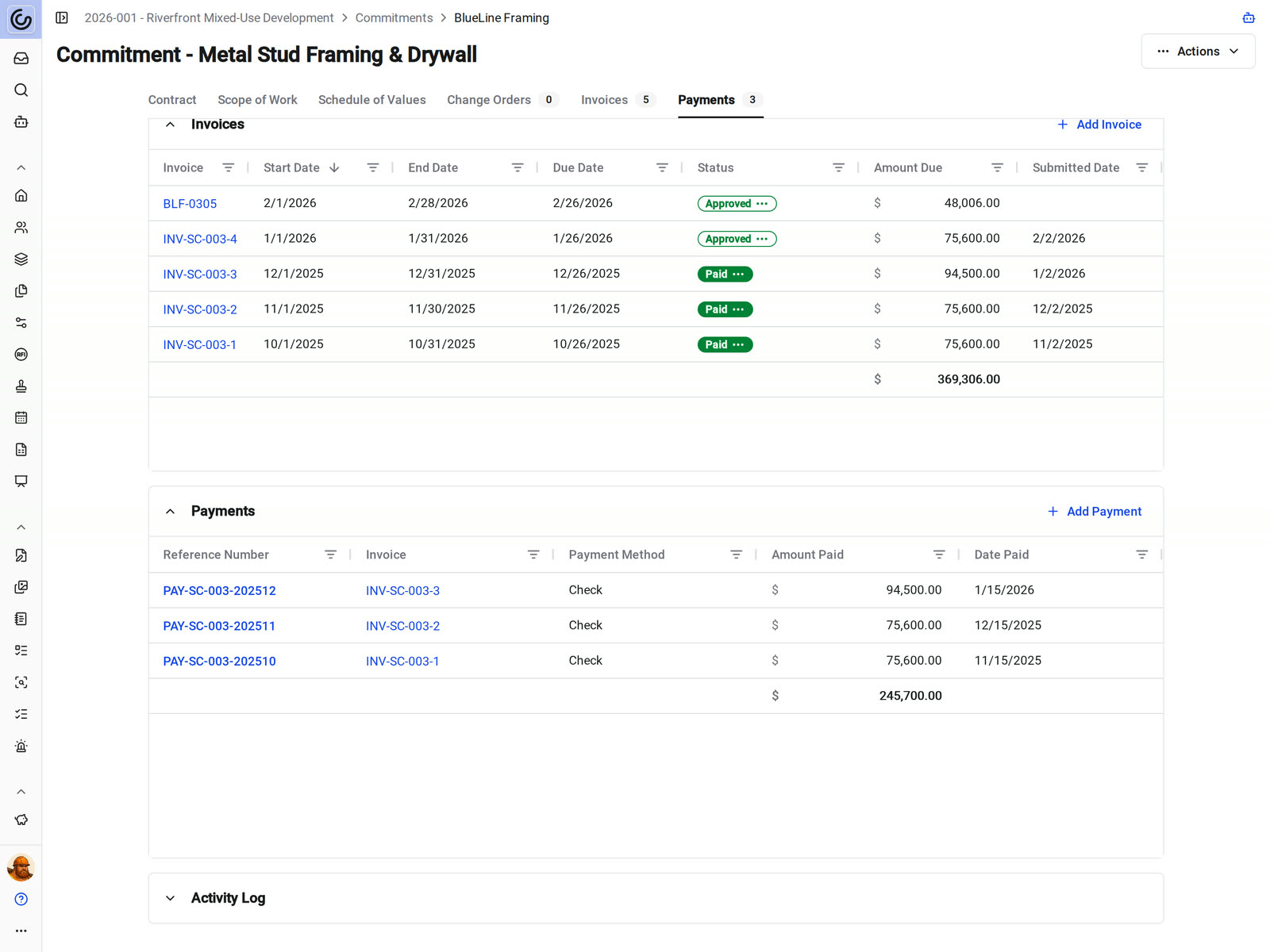
Task: Open the help question mark icon
Action: click(21, 900)
